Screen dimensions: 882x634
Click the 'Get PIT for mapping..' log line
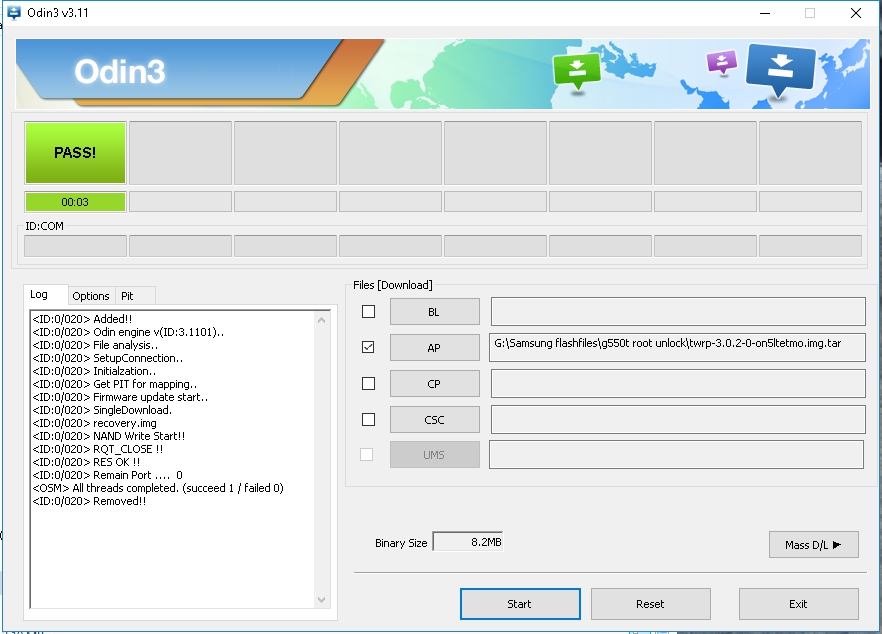pos(115,384)
